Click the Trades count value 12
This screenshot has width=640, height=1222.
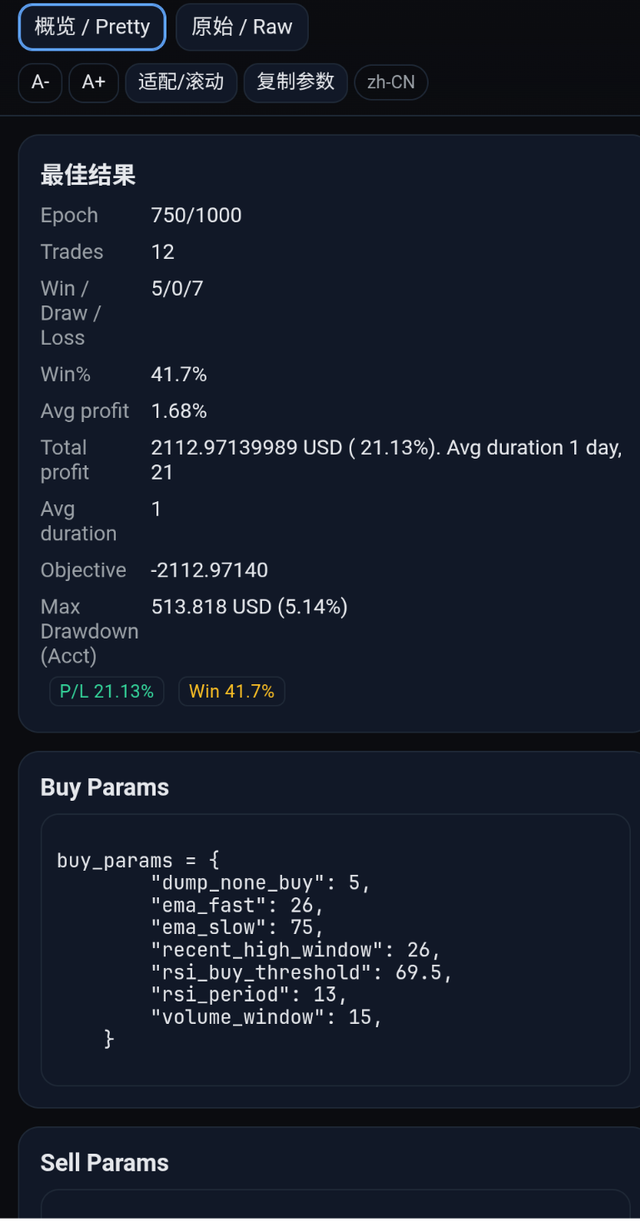pos(163,251)
